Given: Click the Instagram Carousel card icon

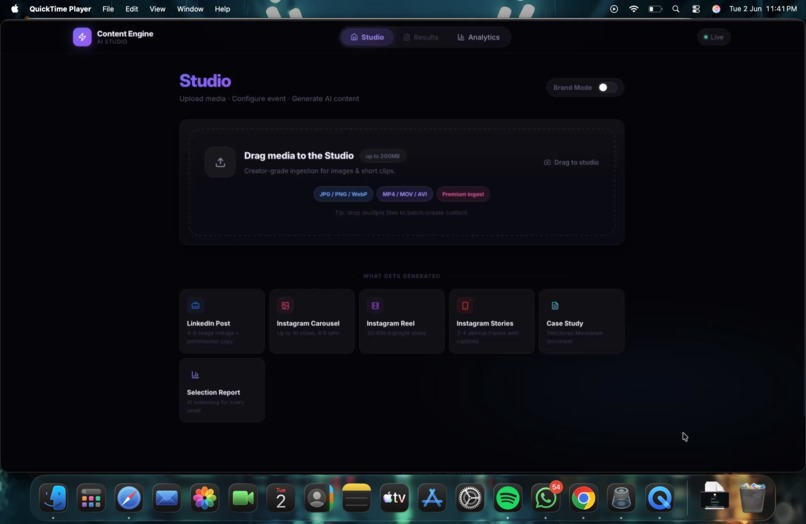Looking at the screenshot, I should point(285,305).
